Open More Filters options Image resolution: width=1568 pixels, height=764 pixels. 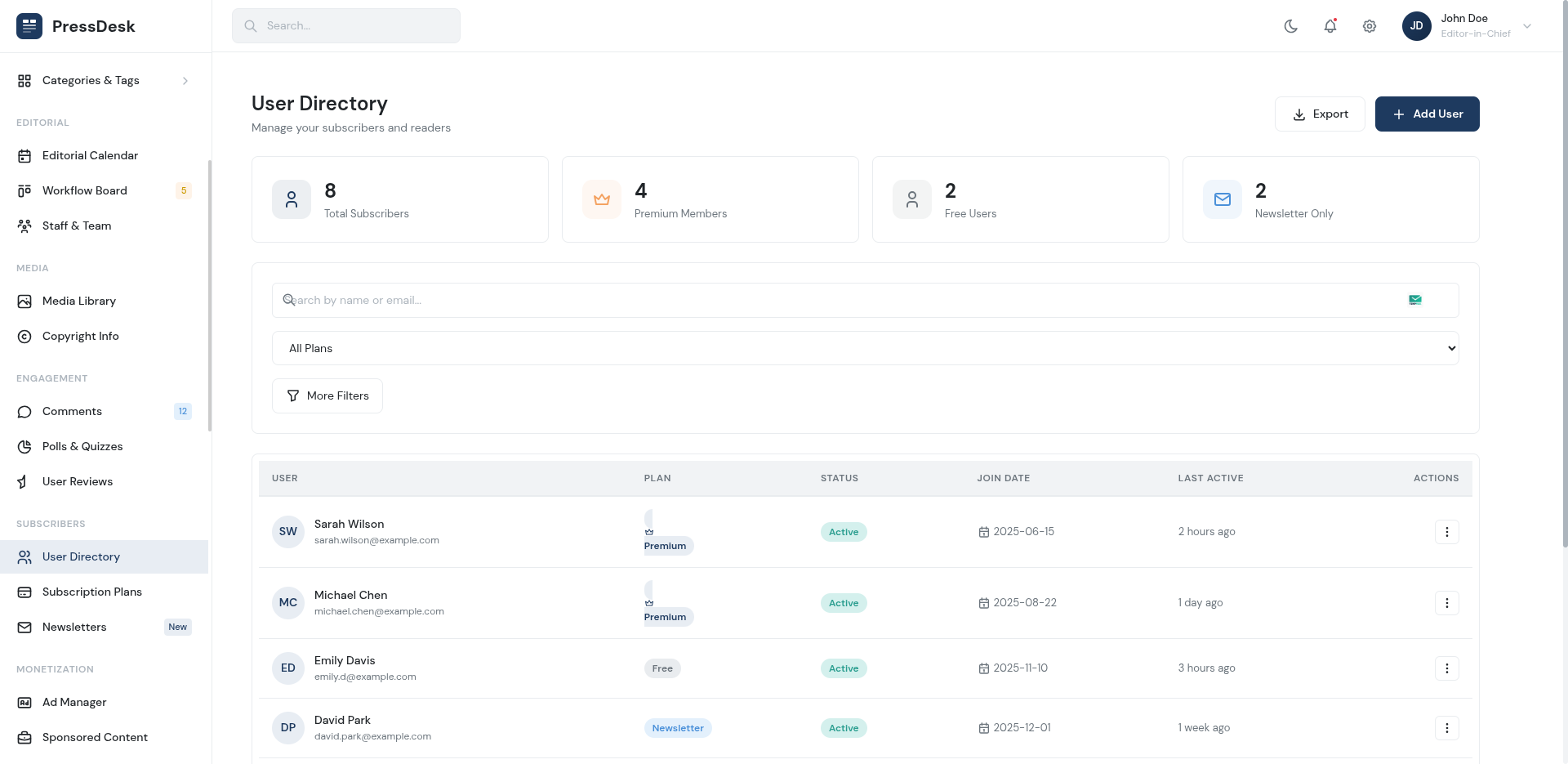[x=327, y=395]
